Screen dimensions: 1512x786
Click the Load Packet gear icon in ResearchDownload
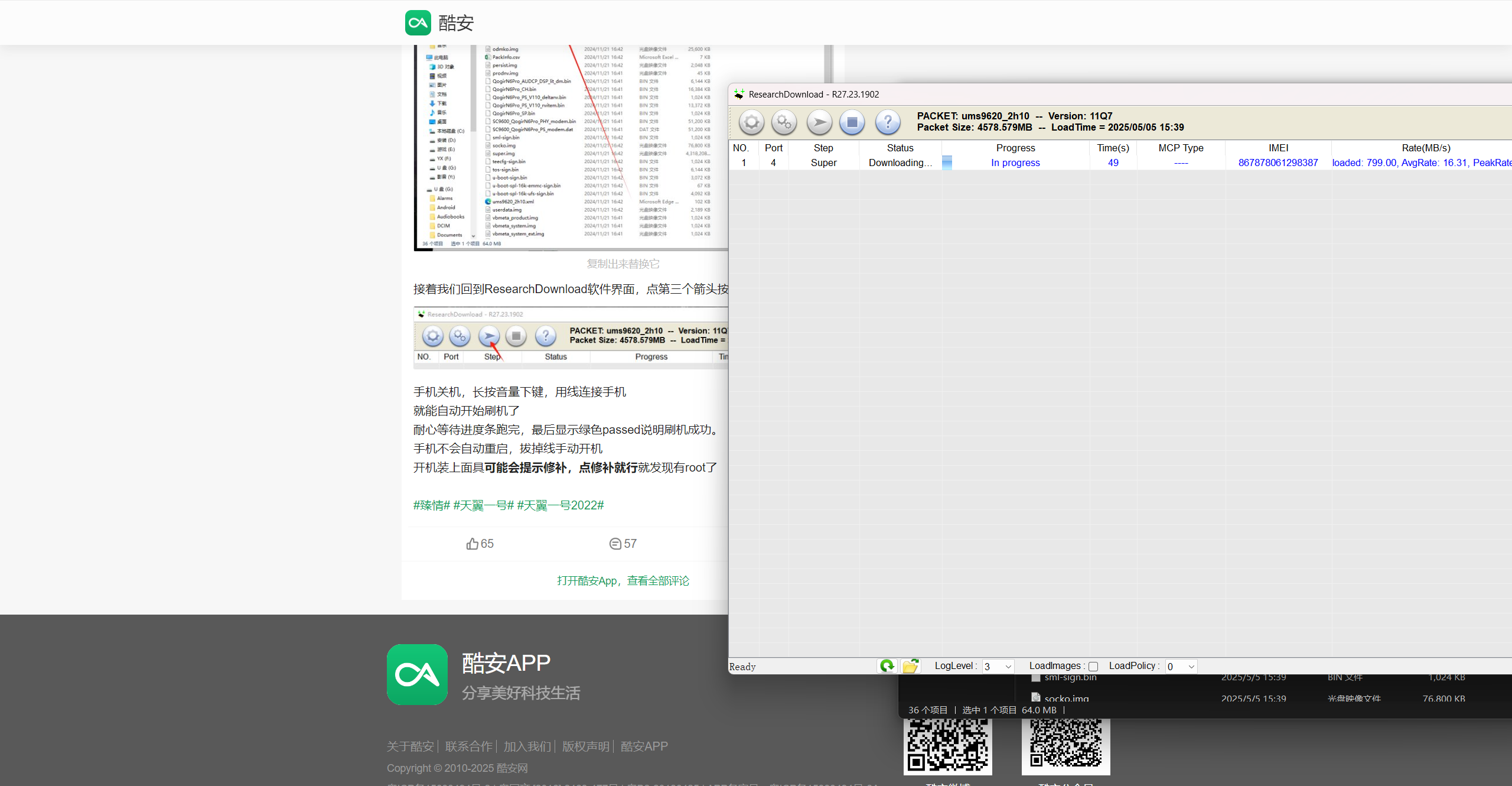[751, 122]
